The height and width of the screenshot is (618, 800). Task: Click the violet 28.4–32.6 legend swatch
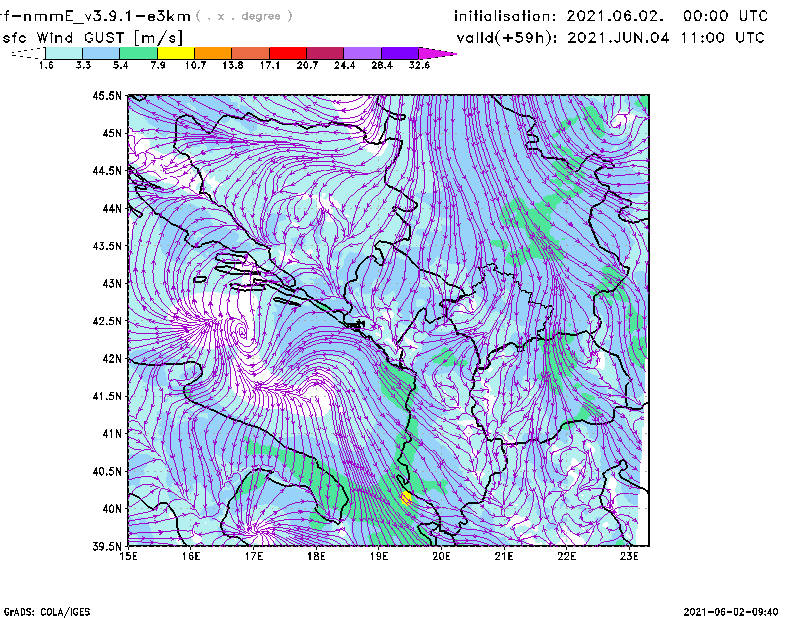pyautogui.click(x=400, y=53)
